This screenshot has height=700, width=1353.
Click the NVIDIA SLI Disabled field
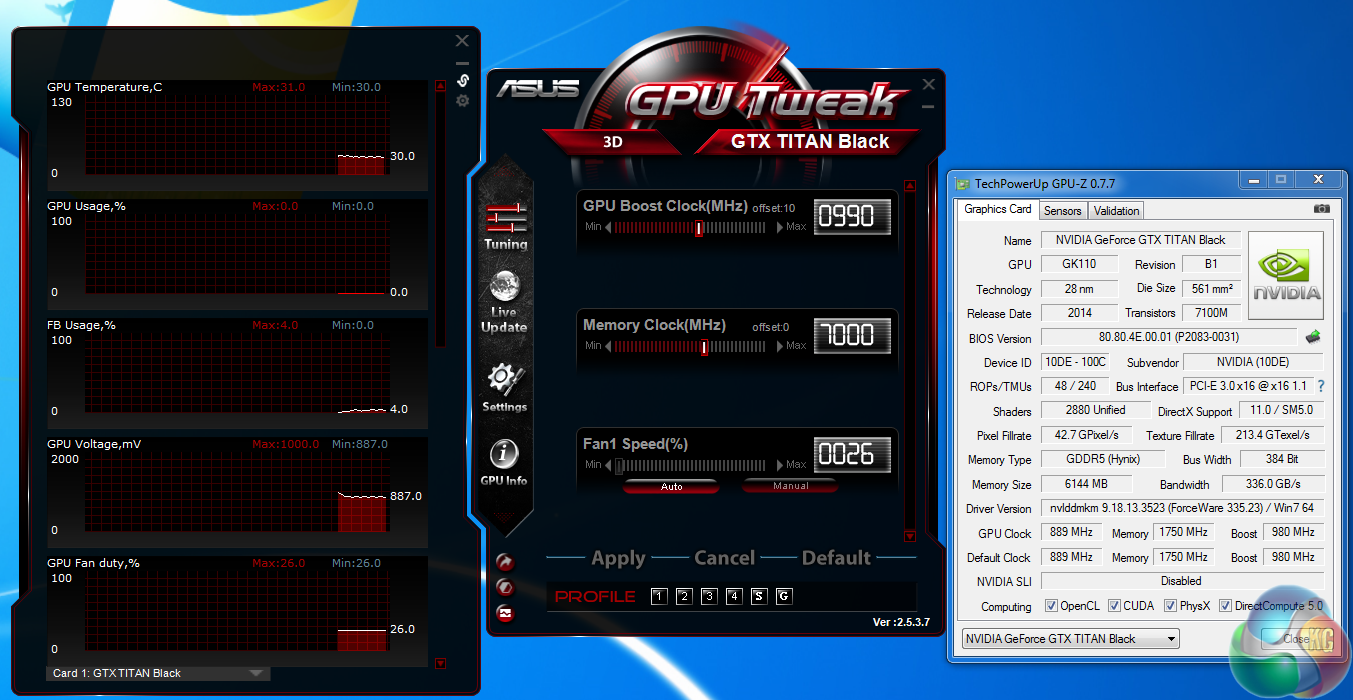1182,581
